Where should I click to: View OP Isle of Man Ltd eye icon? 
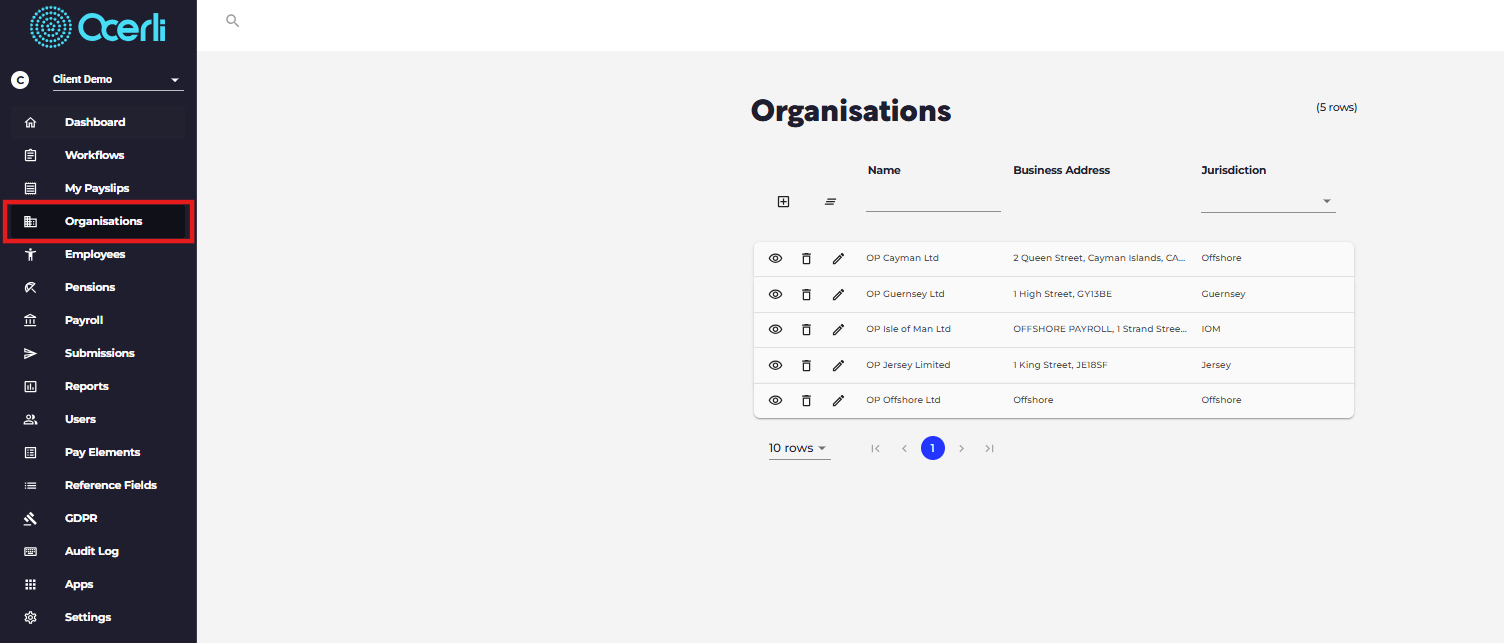coord(775,329)
